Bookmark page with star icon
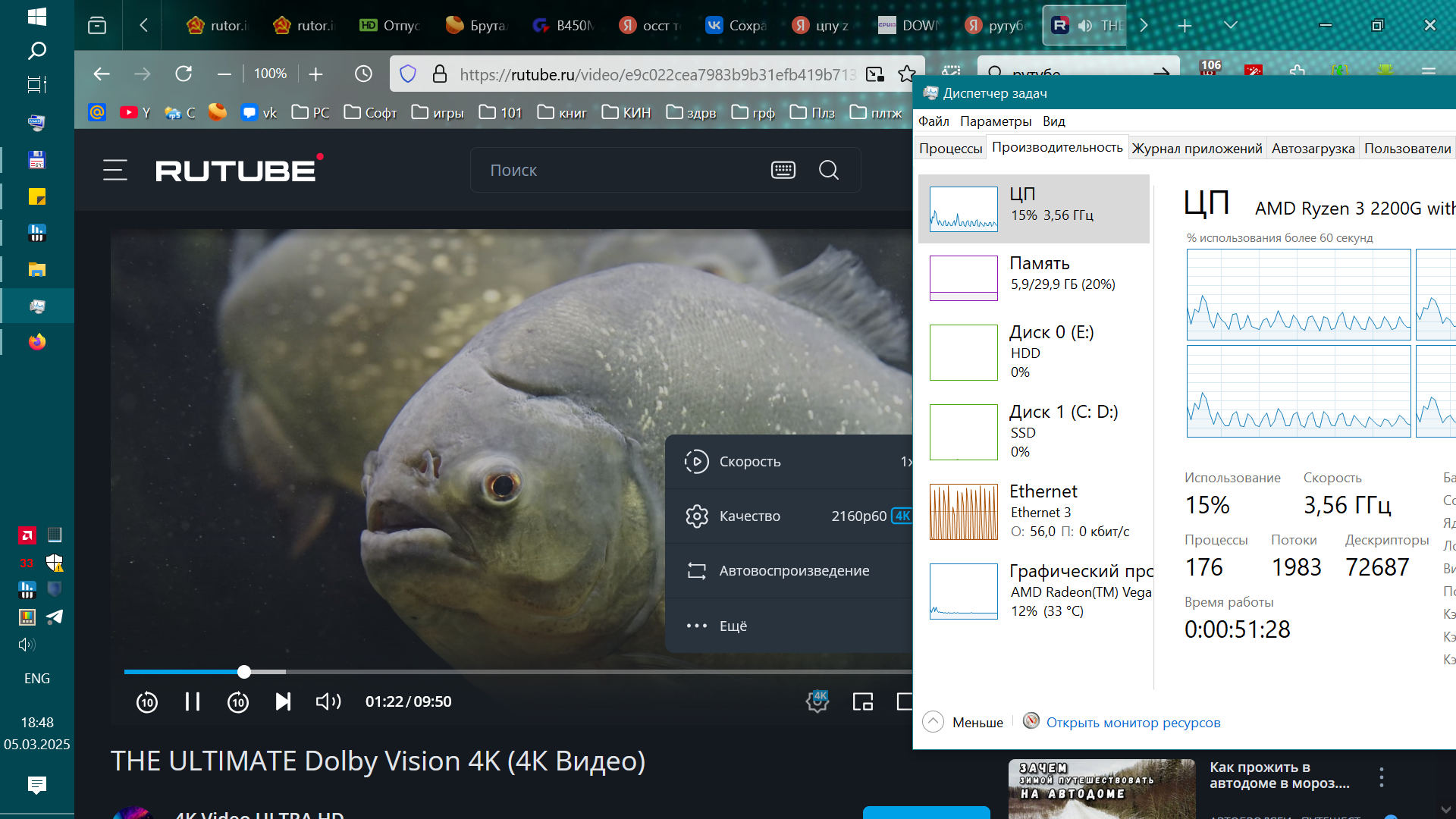This screenshot has height=819, width=1456. pyautogui.click(x=906, y=74)
